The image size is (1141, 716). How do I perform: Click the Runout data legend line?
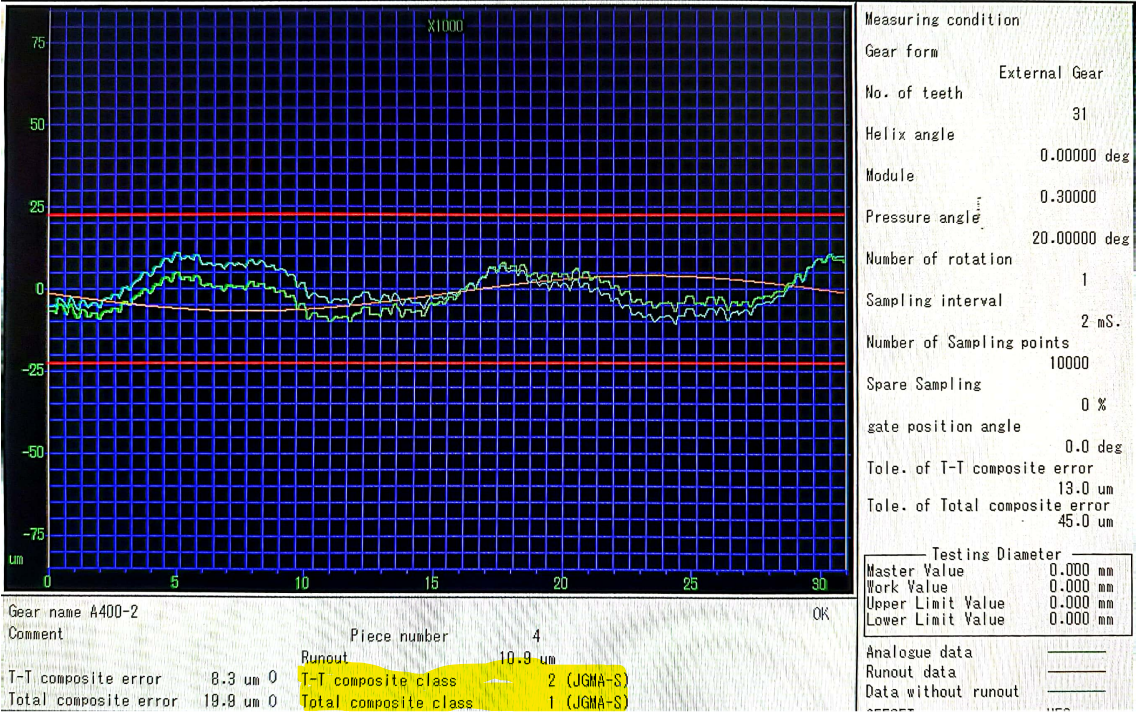tap(1076, 672)
